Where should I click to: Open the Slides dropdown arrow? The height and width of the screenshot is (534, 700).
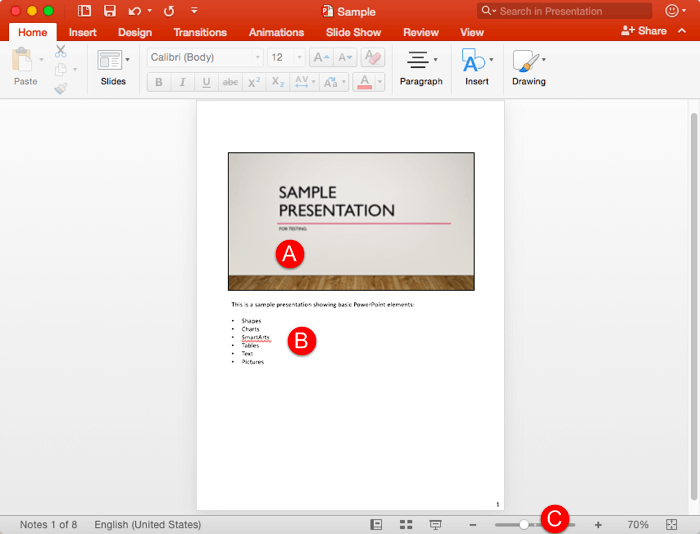pos(128,59)
